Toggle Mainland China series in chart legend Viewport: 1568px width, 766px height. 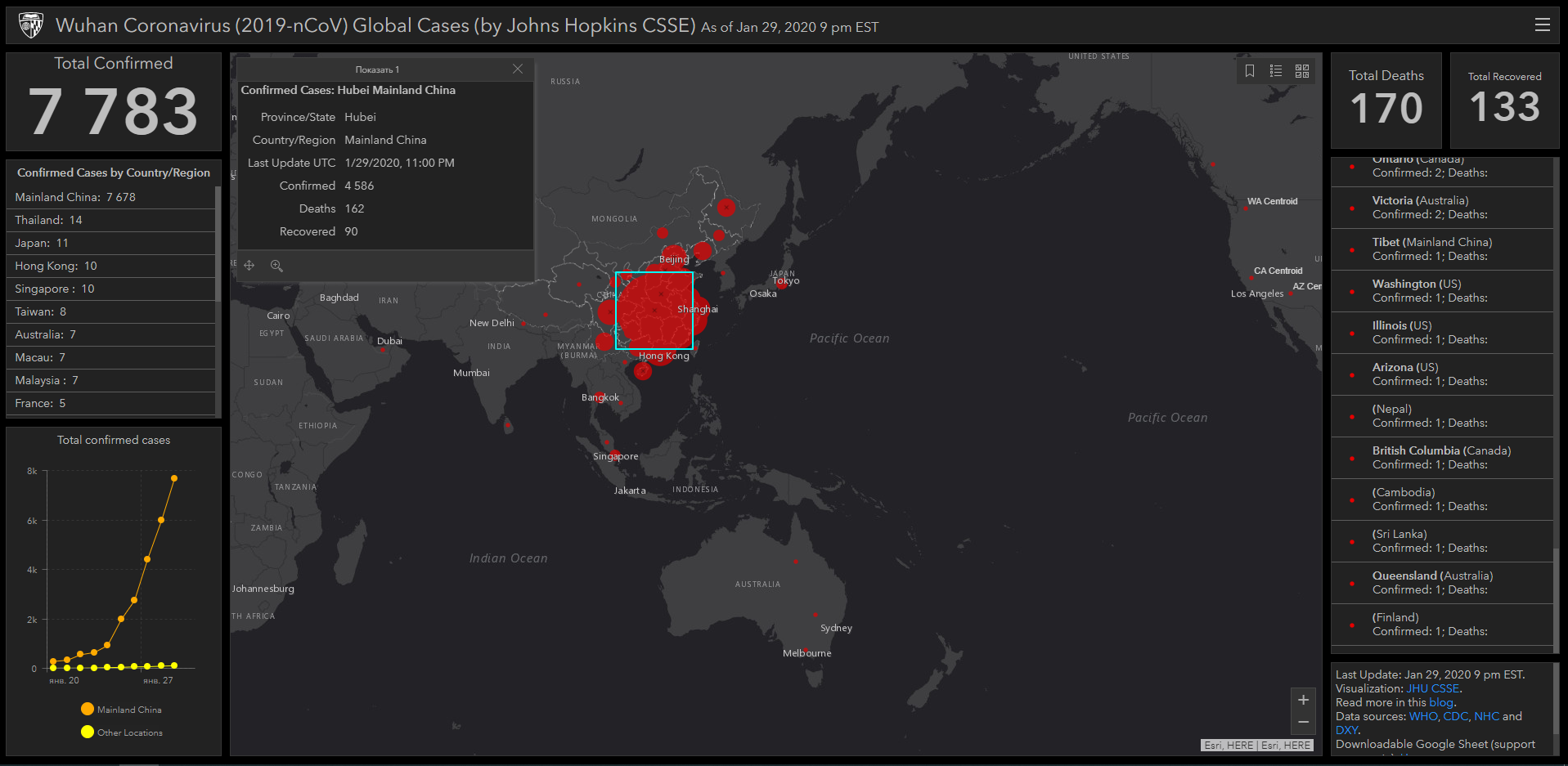(x=121, y=710)
